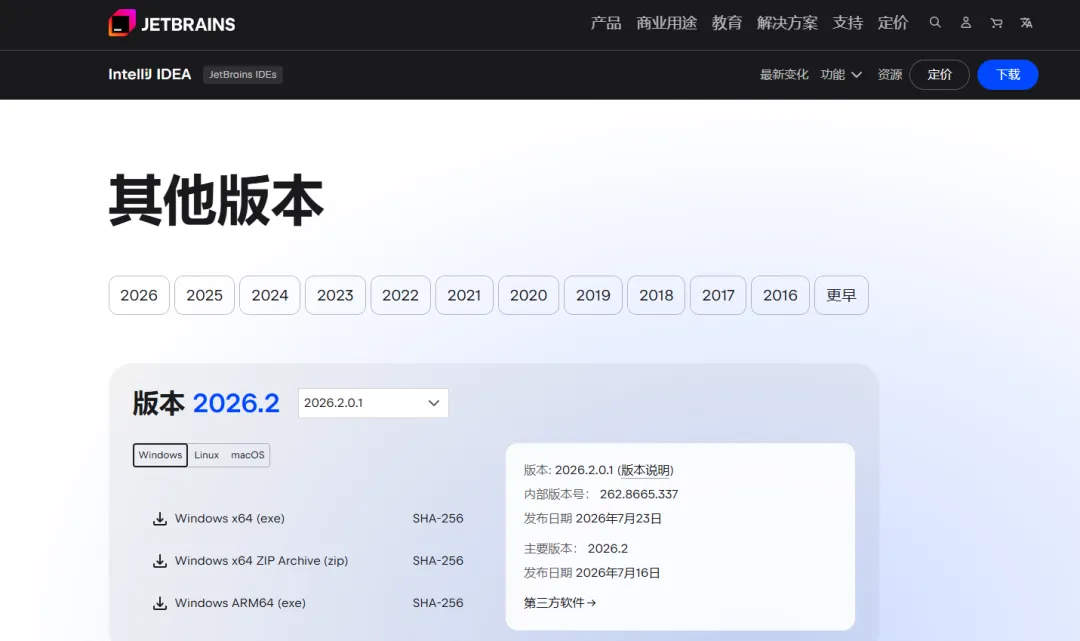Screen dimensions: 1080x641
Task: Open the 商业用途 menu
Action: (666, 23)
